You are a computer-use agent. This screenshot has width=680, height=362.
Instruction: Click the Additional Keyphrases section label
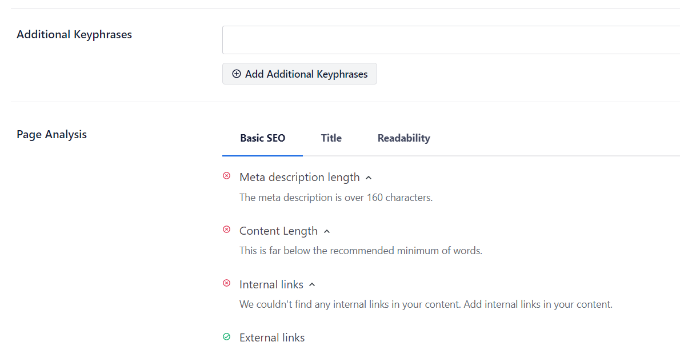tap(74, 35)
